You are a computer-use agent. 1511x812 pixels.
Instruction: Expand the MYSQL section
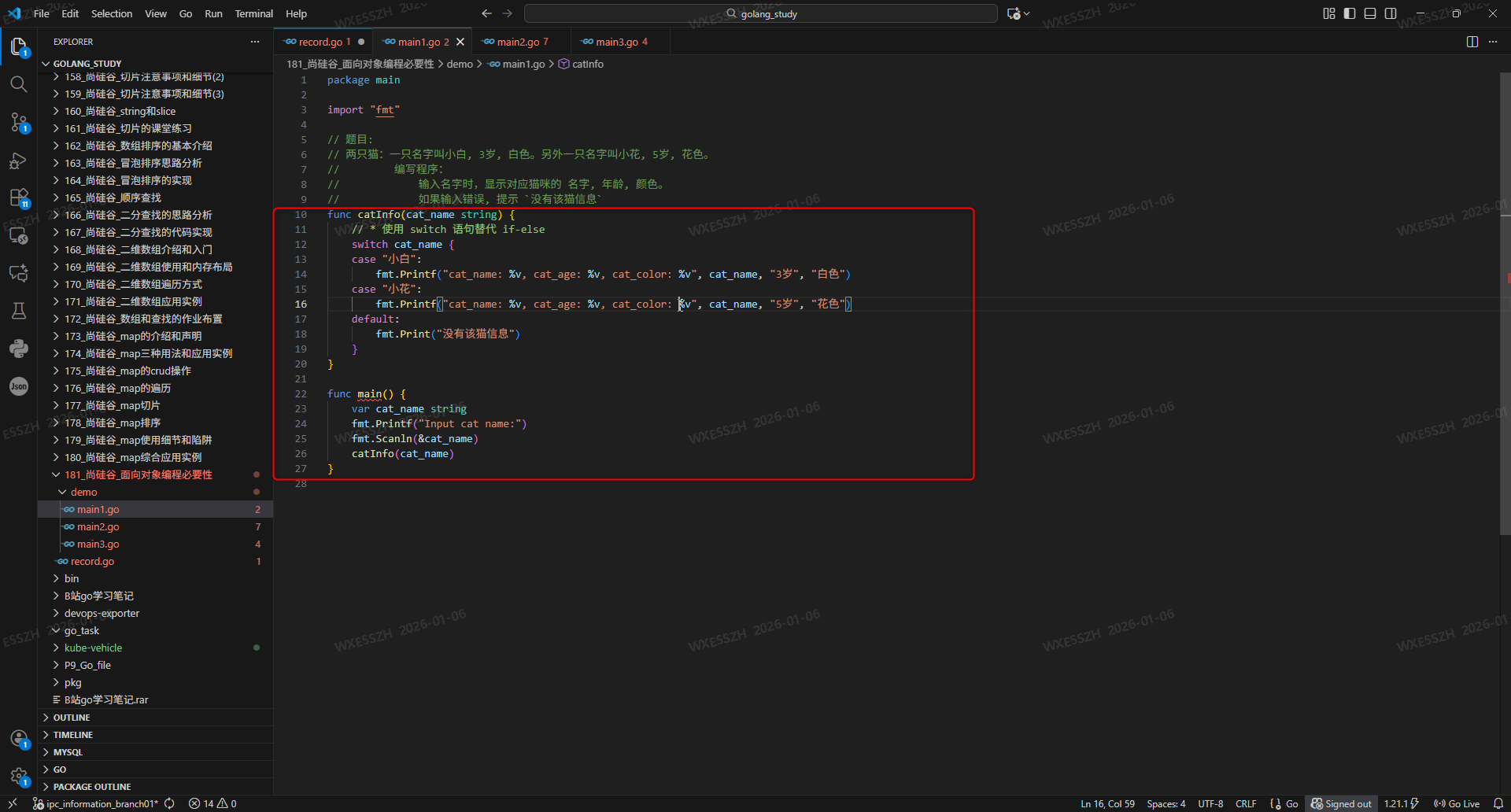click(x=155, y=752)
